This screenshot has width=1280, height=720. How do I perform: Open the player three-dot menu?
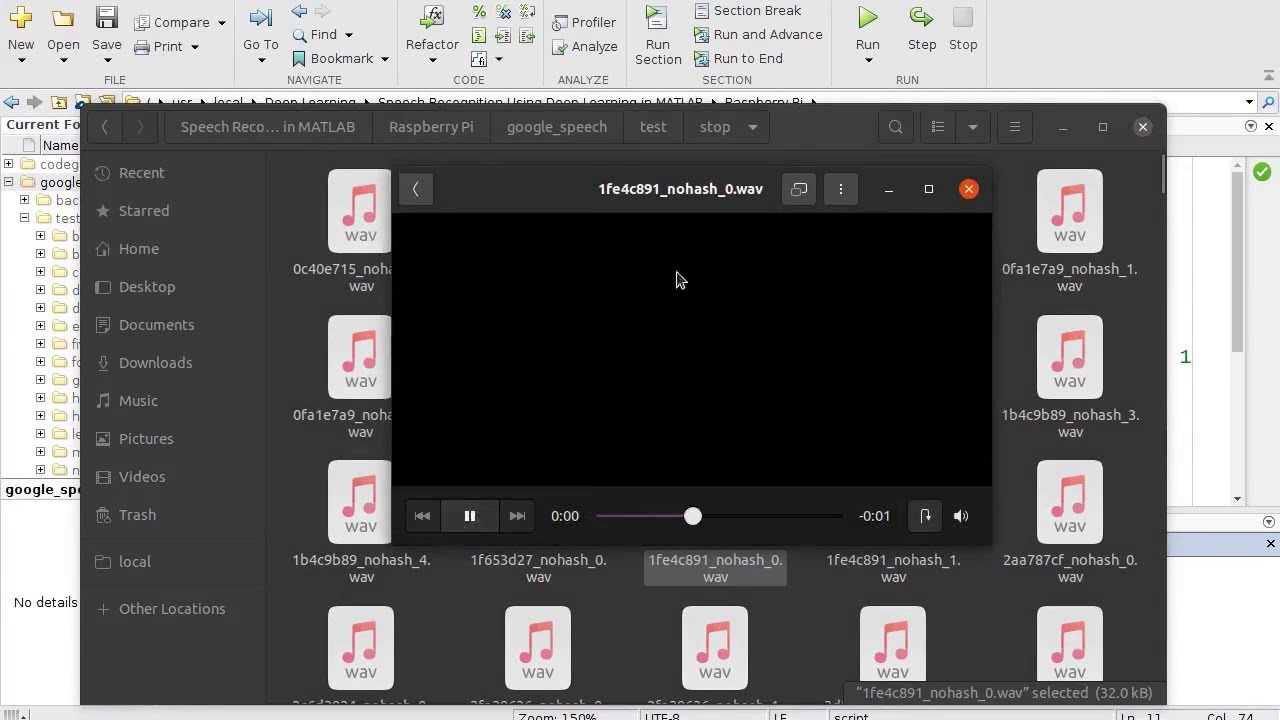[x=841, y=189]
